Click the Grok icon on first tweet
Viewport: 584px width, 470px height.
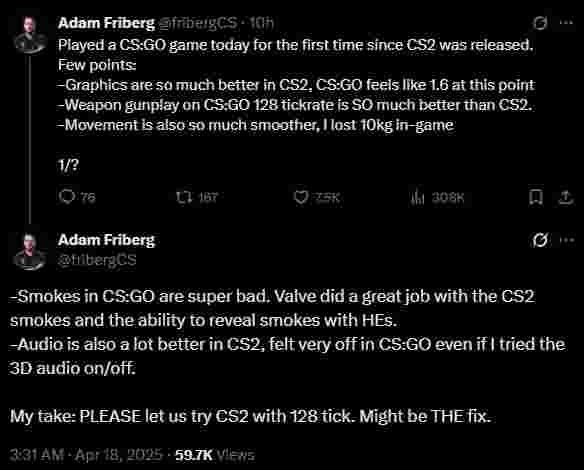[x=540, y=23]
